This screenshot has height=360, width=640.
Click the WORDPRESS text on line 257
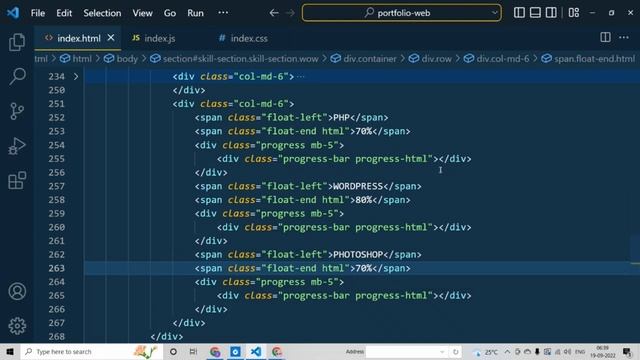tap(358, 186)
